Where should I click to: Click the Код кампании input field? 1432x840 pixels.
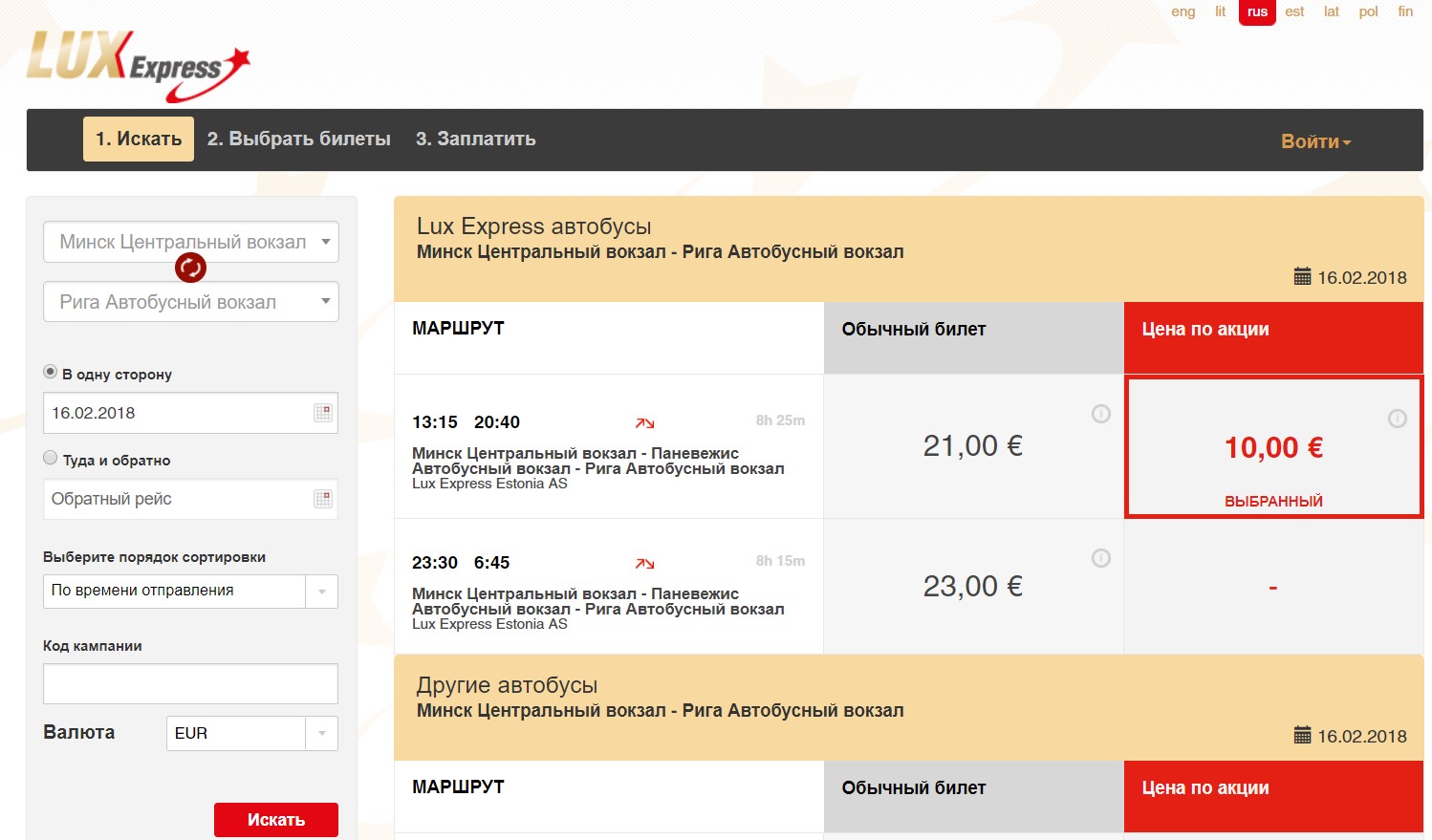190,684
